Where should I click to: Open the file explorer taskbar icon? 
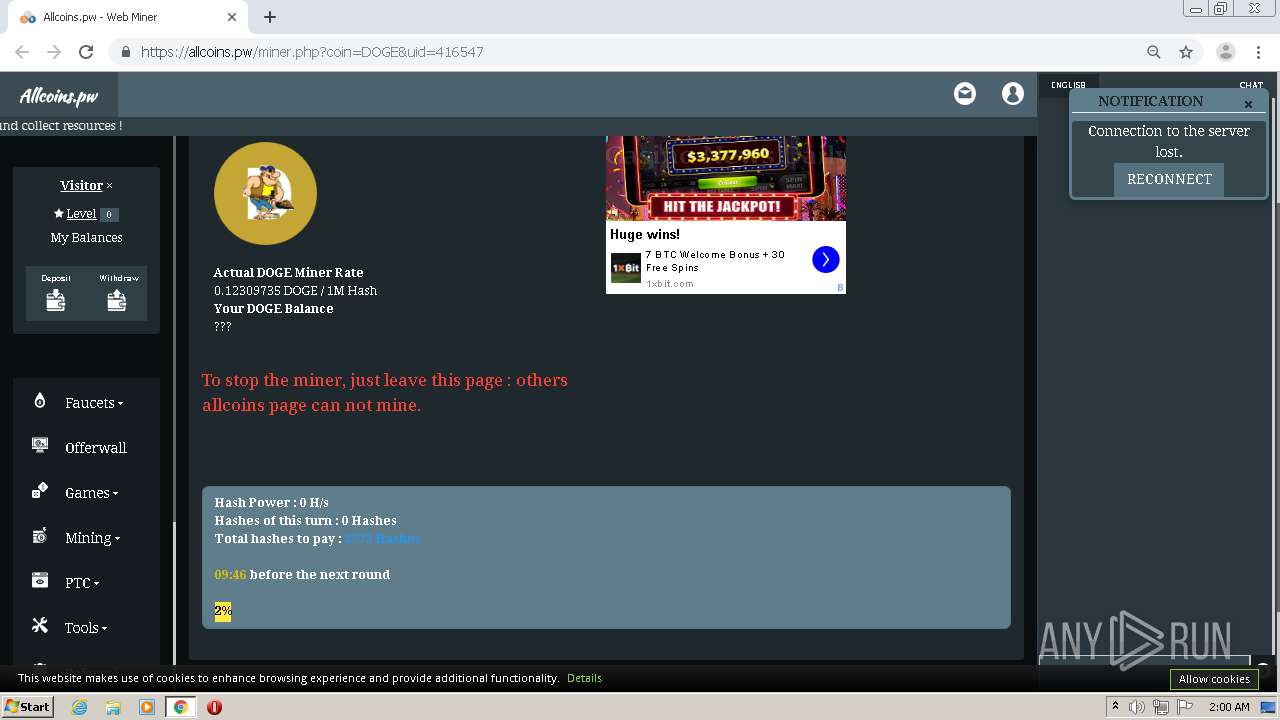(x=113, y=707)
